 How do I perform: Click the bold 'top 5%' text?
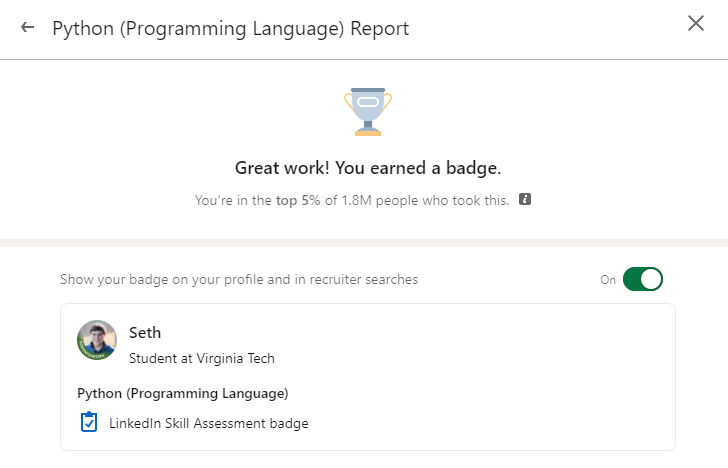click(x=299, y=200)
